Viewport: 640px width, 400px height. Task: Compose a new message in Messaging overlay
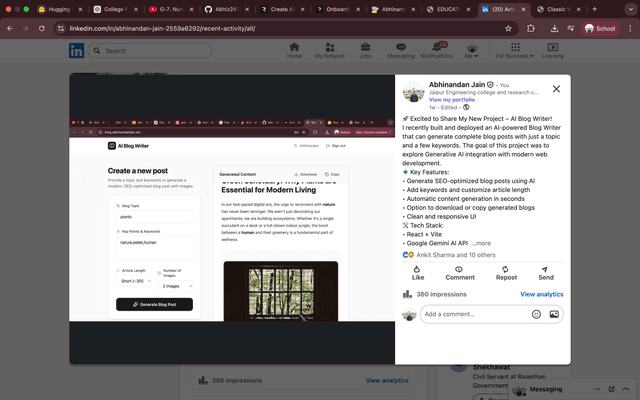pyautogui.click(x=611, y=389)
